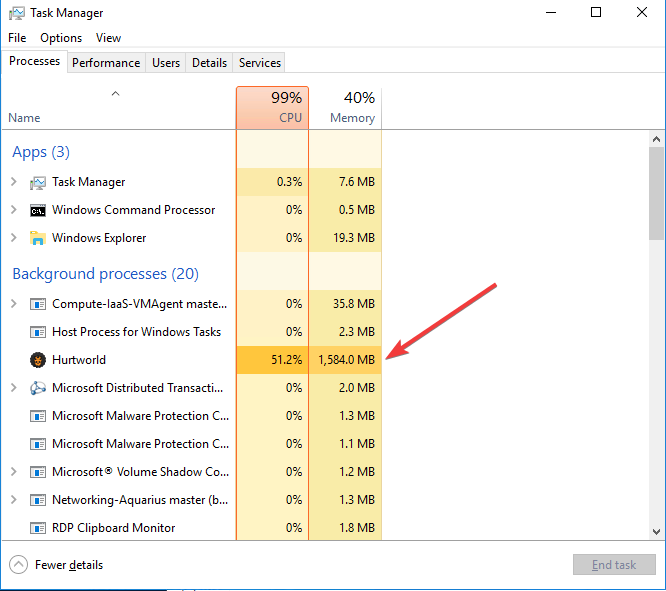Click the RDP Clipboard Monitor icon
The width and height of the screenshot is (666, 591).
(37, 528)
